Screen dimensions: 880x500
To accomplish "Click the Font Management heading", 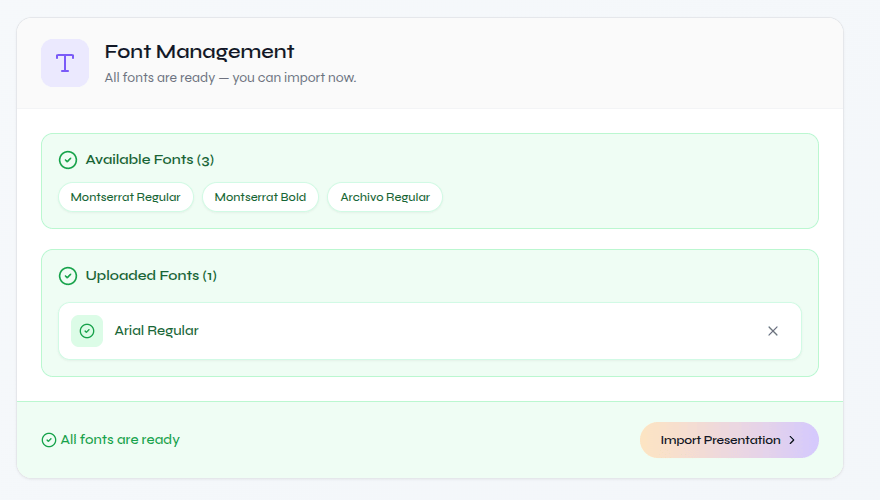I will [199, 52].
